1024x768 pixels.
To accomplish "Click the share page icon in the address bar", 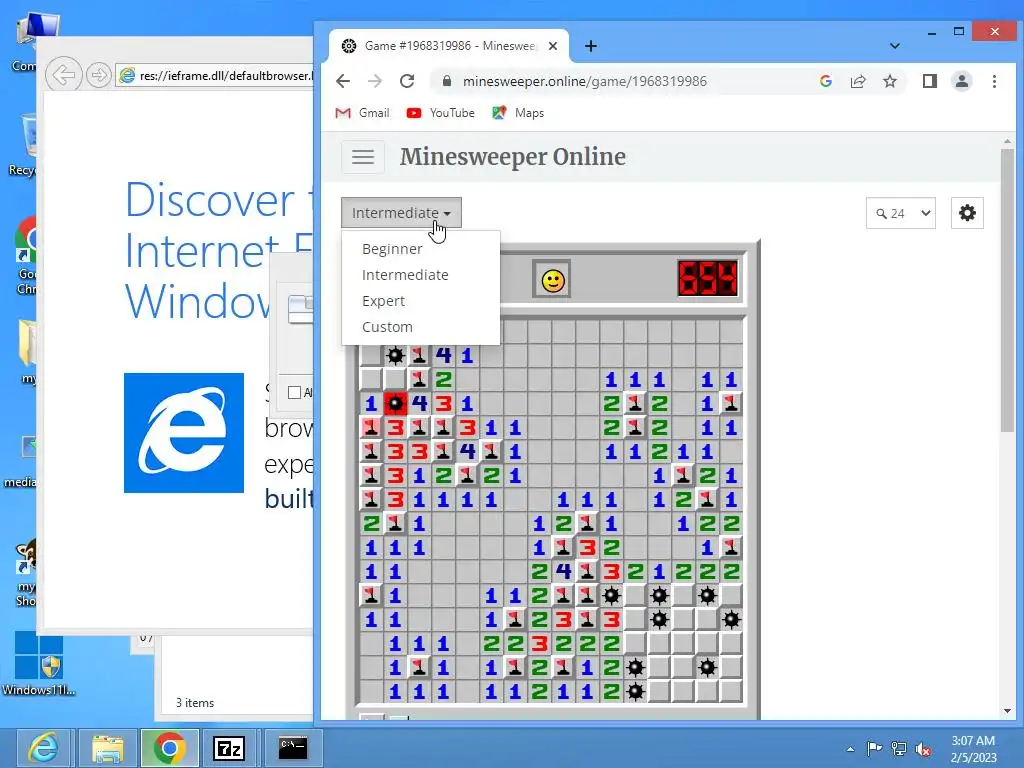I will click(857, 81).
